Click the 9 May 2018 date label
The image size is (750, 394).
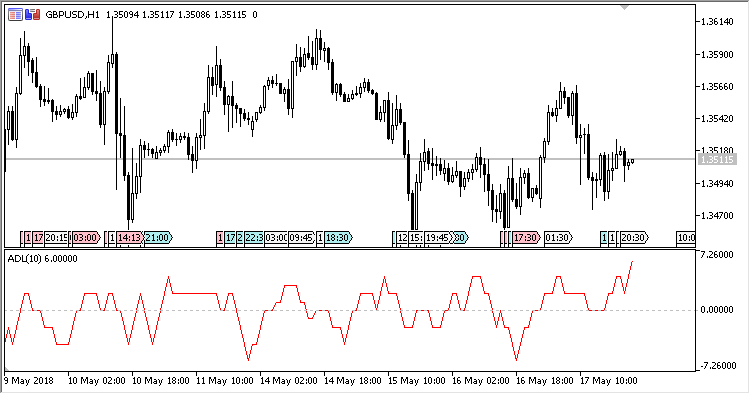tap(29, 381)
